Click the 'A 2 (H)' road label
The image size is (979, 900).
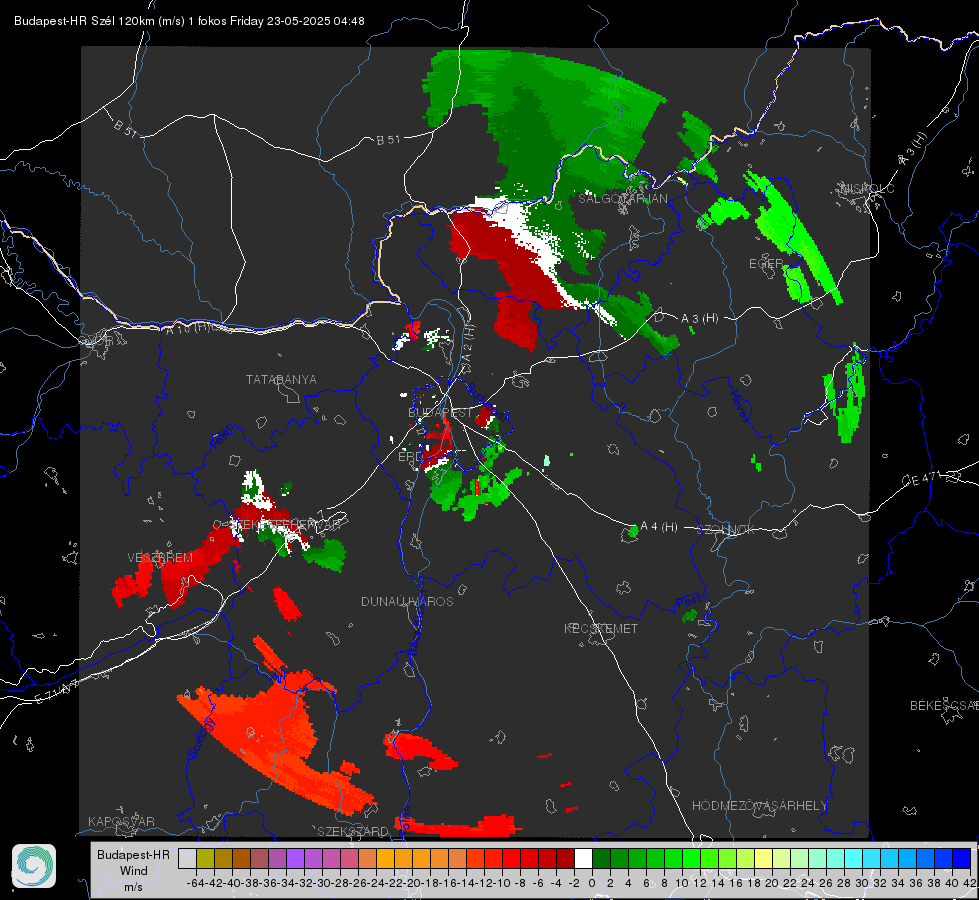pyautogui.click(x=468, y=342)
